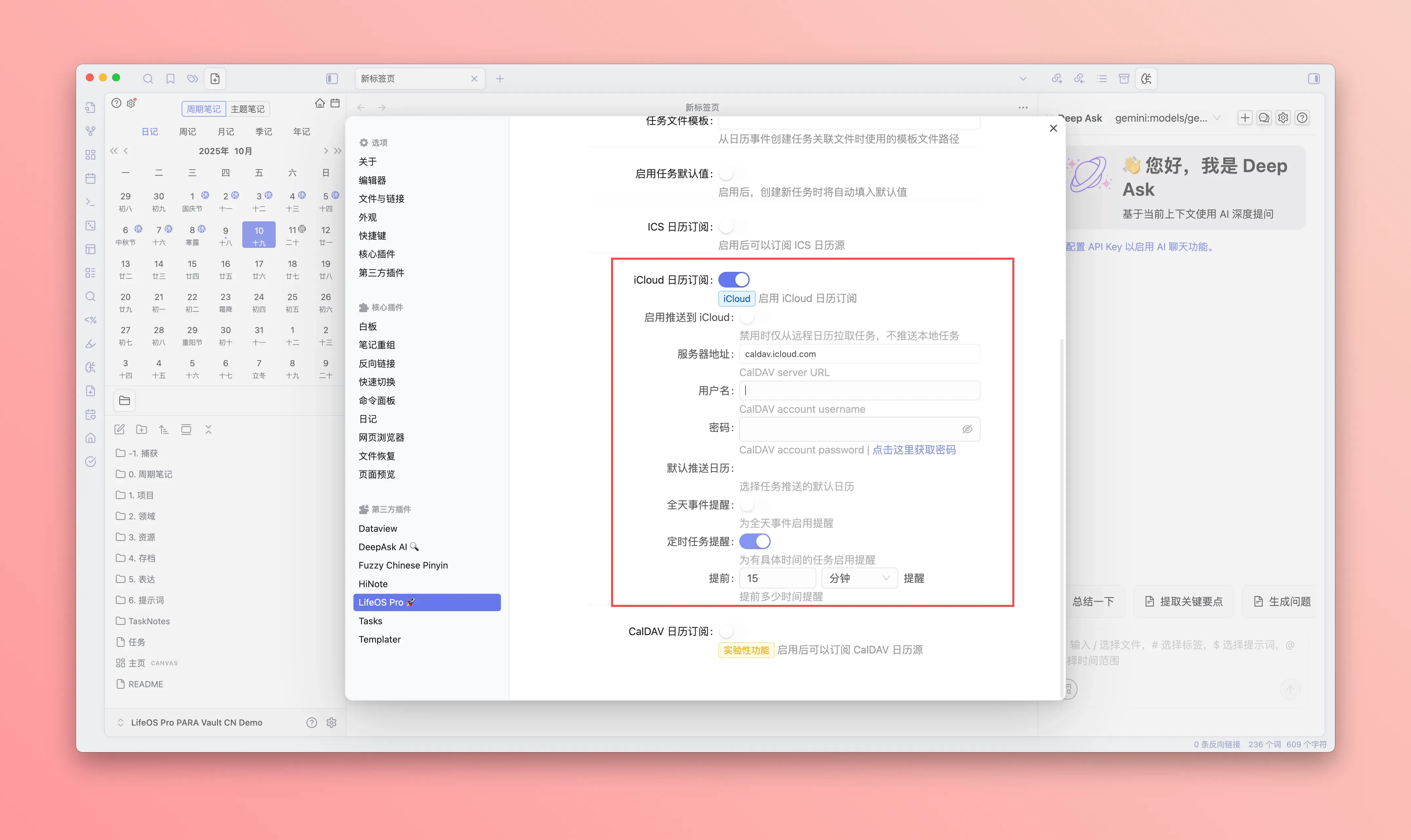Image resolution: width=1411 pixels, height=840 pixels.
Task: Click the 用户名 input field
Action: pos(859,390)
